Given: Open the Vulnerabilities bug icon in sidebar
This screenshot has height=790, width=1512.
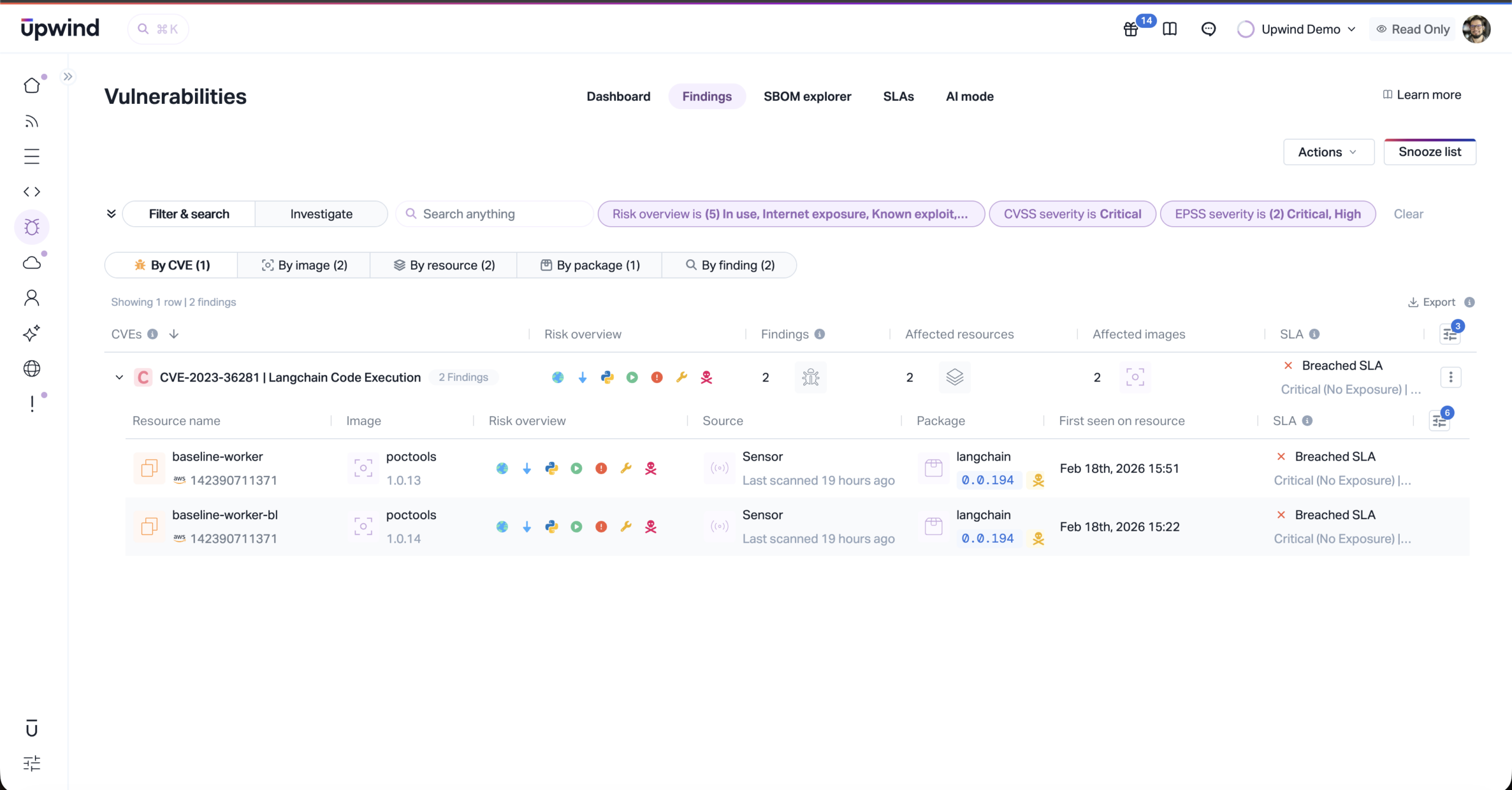Looking at the screenshot, I should pyautogui.click(x=32, y=227).
